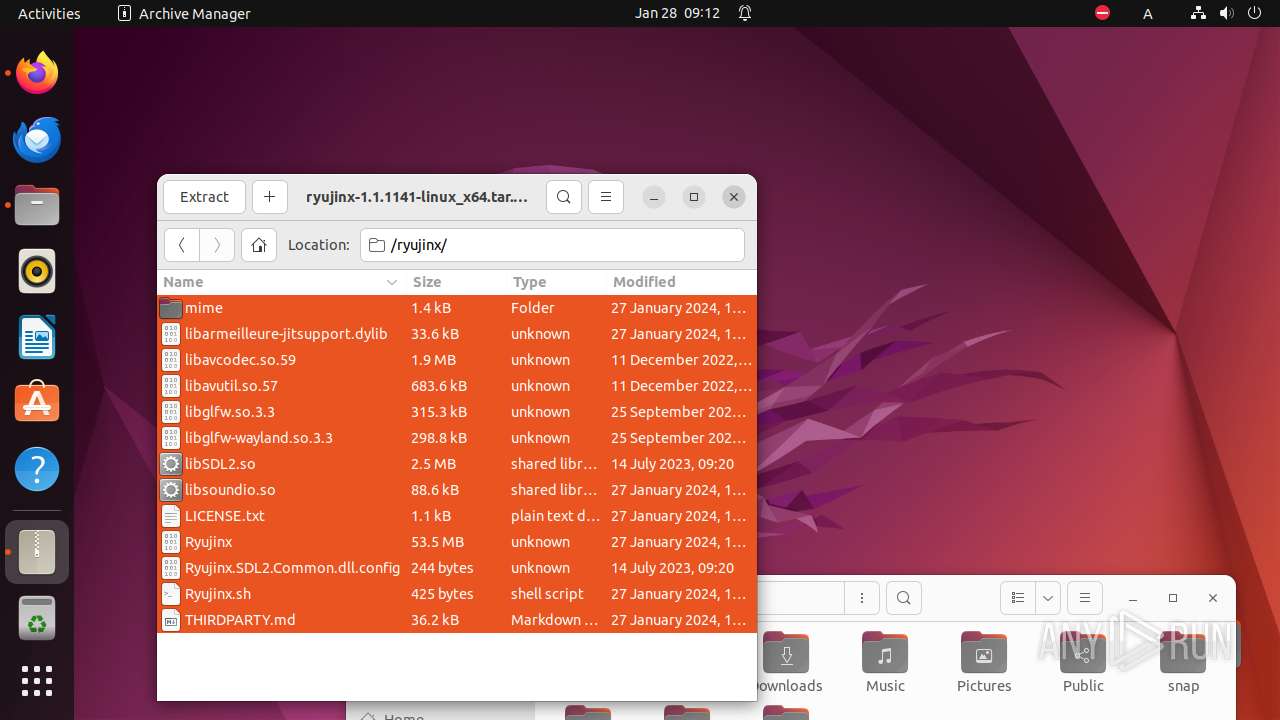Select the Archive Manager dock icon
Image resolution: width=1280 pixels, height=720 pixels.
point(37,551)
